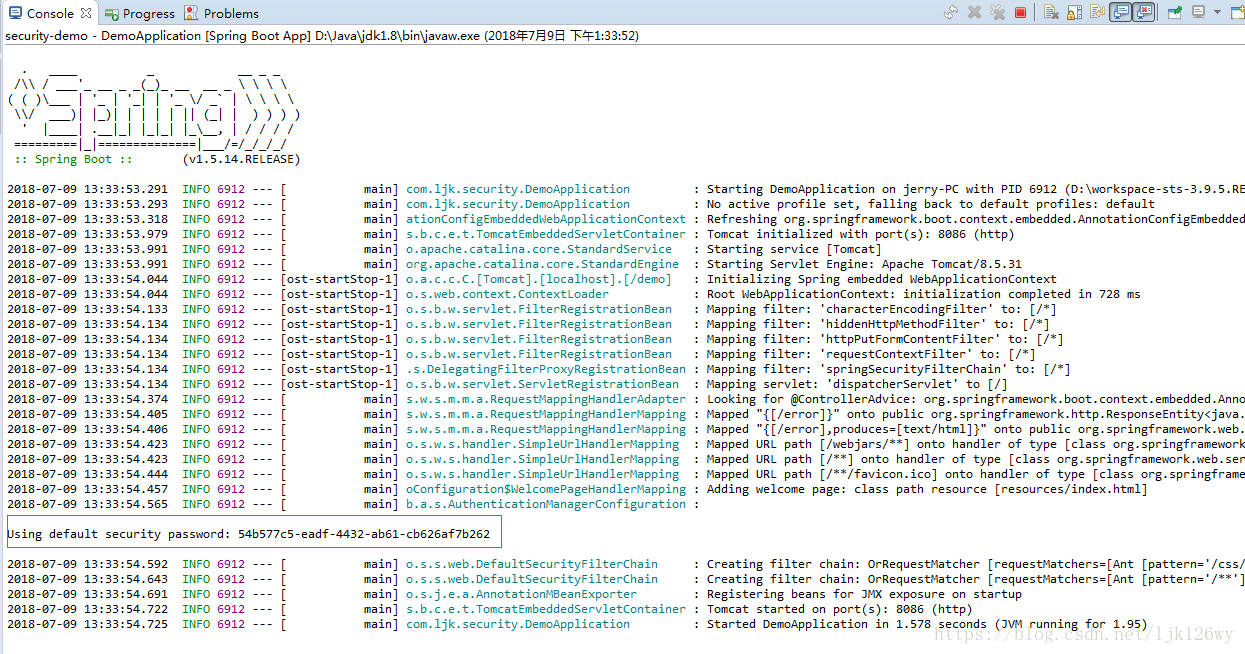Click 'Starting Servlet Engine: Apache Tomcat/8.5.31' message
Screen dimensions: 1245x654
(864, 264)
